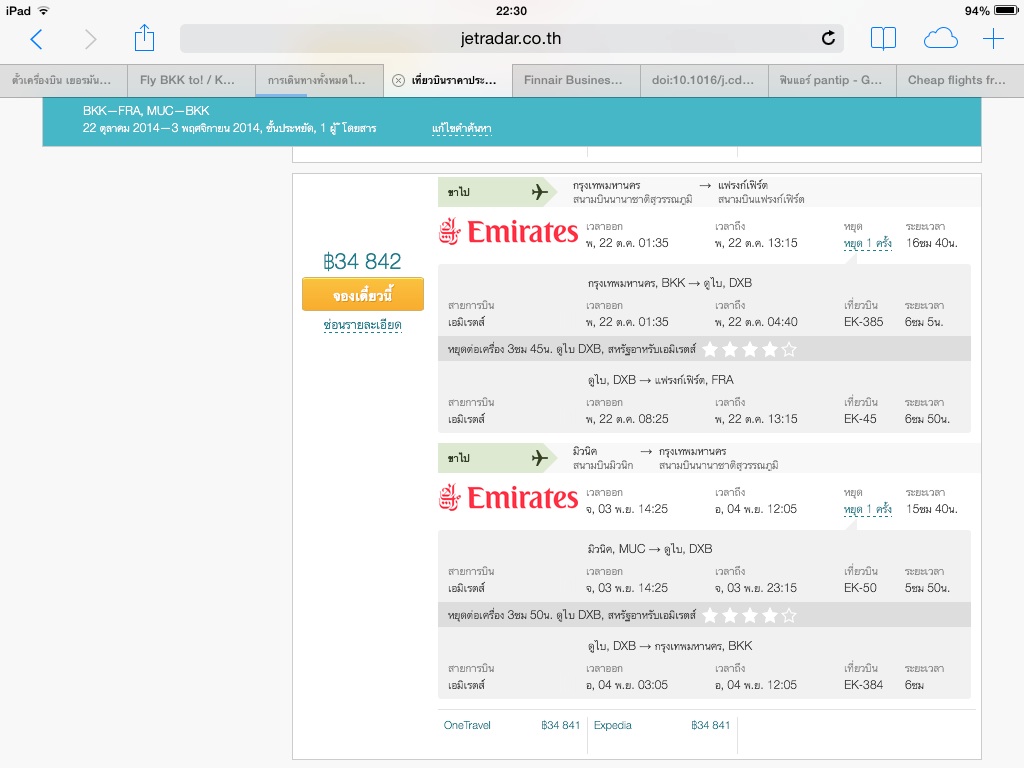Click the ฿34 842 price

pyautogui.click(x=362, y=262)
